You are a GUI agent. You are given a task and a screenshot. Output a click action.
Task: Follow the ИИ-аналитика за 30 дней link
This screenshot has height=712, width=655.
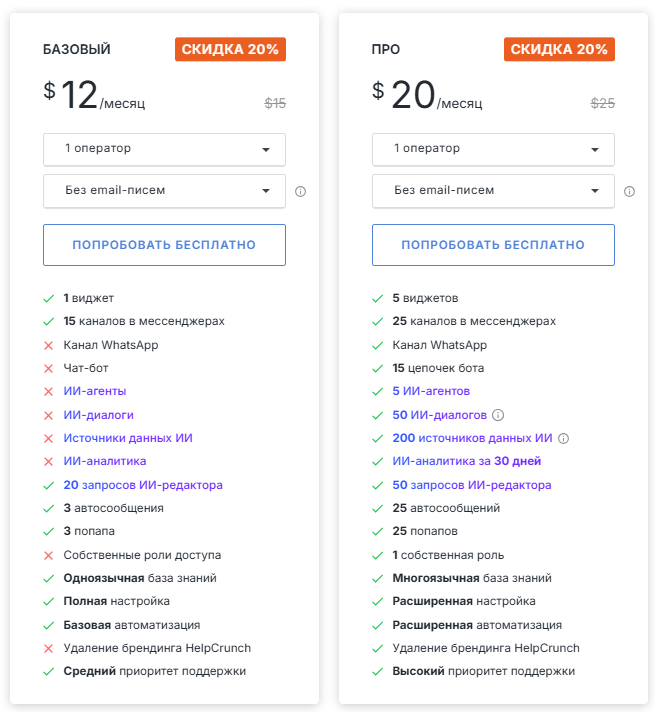coord(468,461)
